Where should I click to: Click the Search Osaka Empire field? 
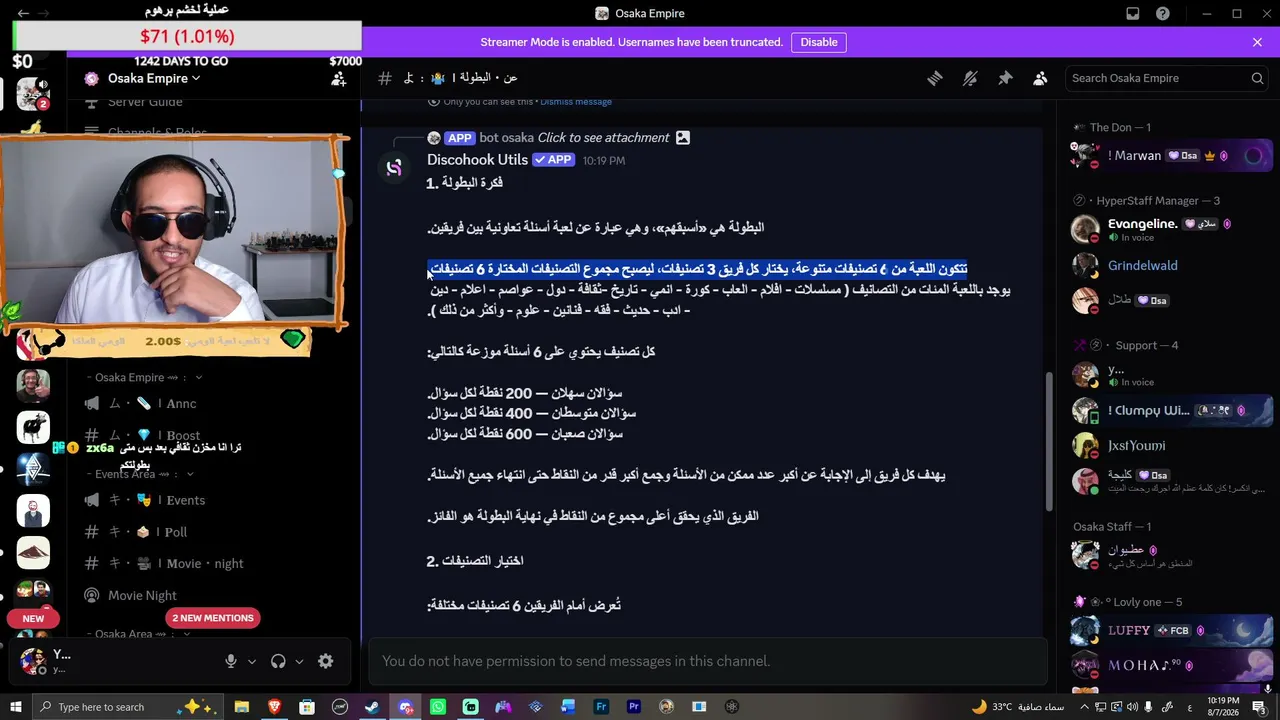coord(1168,78)
